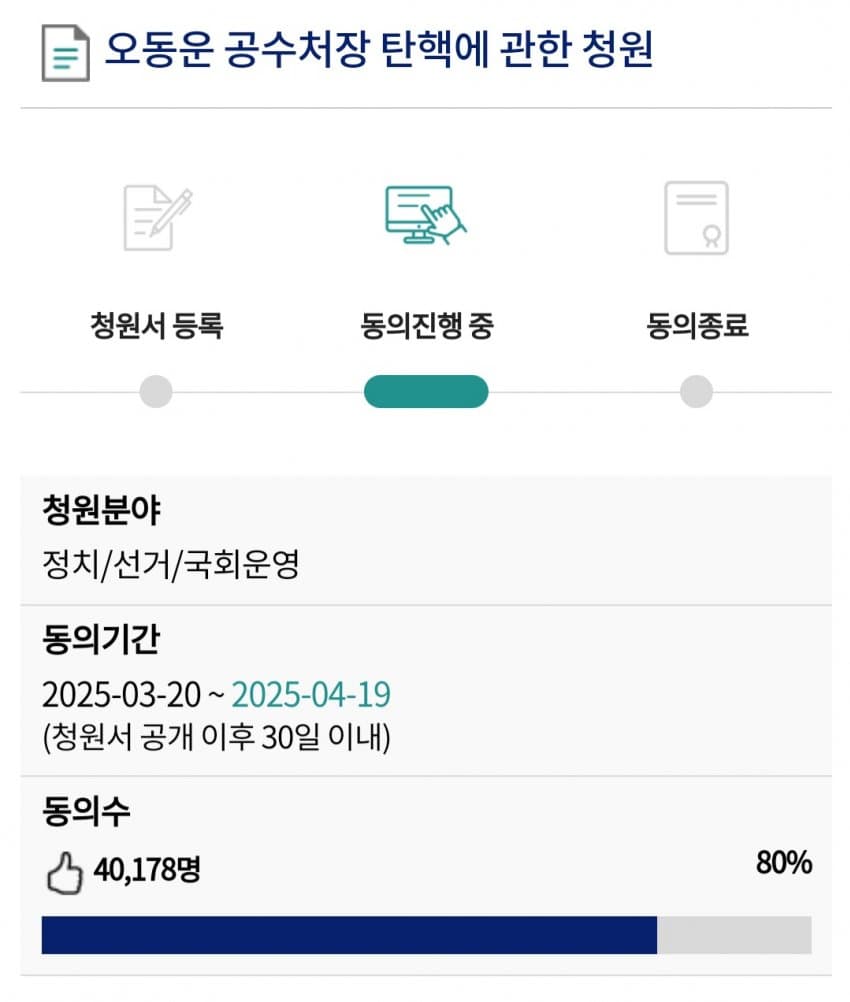Click the teal end date 2025-04-19
This screenshot has height=1002, width=850.
pos(311,694)
